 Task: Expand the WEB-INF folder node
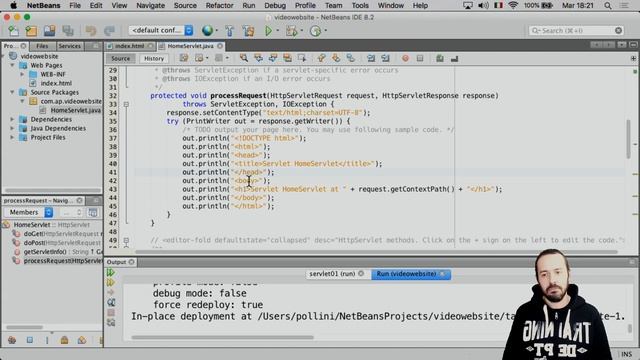22,74
